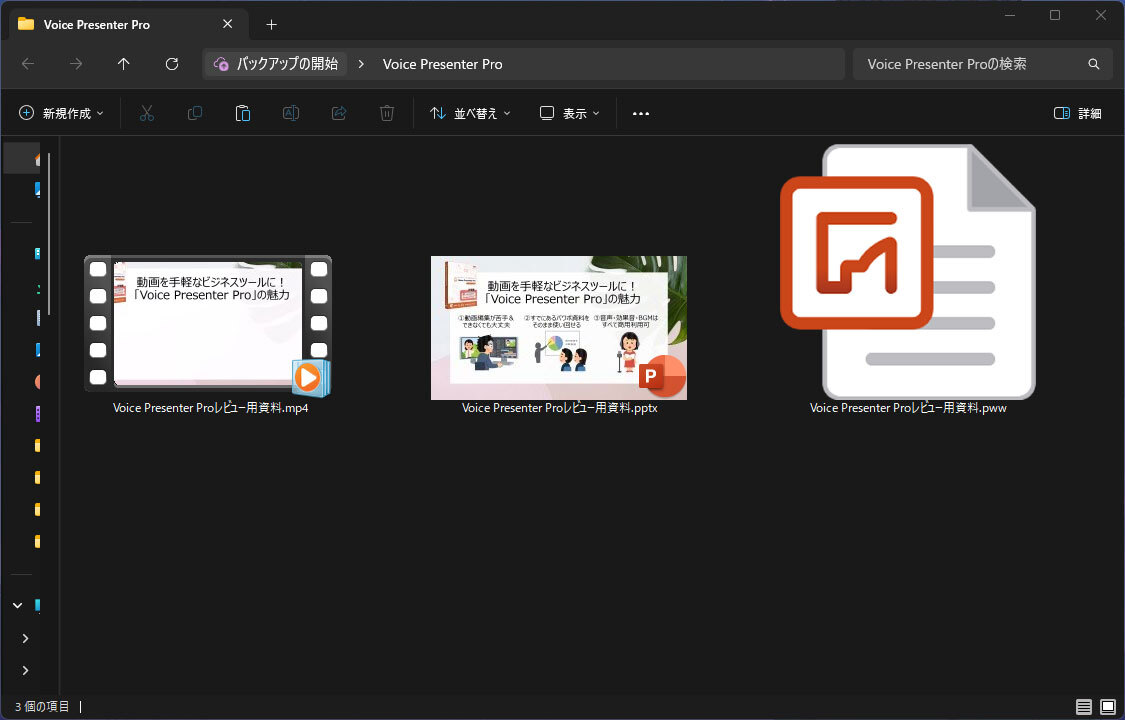1125x720 pixels.
Task: Select the Voice Presenter Proレビュー用資料.pptx thumbnail
Action: point(559,328)
